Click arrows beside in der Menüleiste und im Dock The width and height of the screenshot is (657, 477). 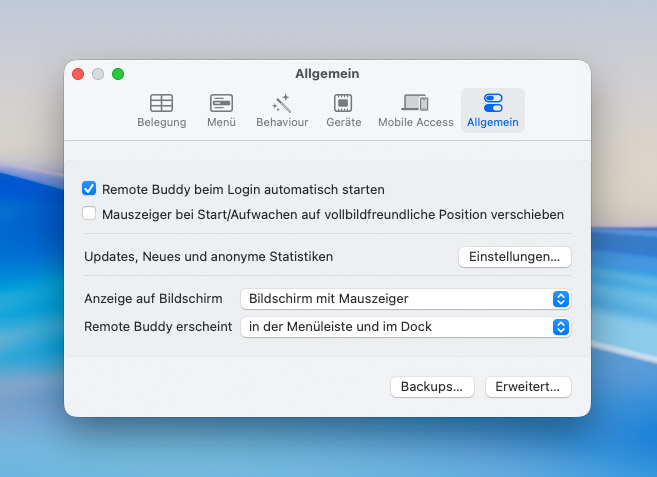pyautogui.click(x=561, y=327)
